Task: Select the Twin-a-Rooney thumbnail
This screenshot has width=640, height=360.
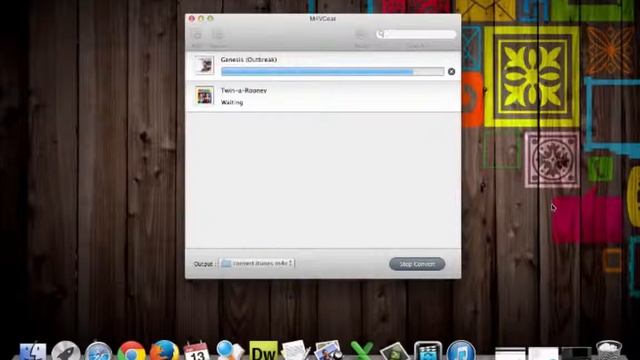Action: 204,96
